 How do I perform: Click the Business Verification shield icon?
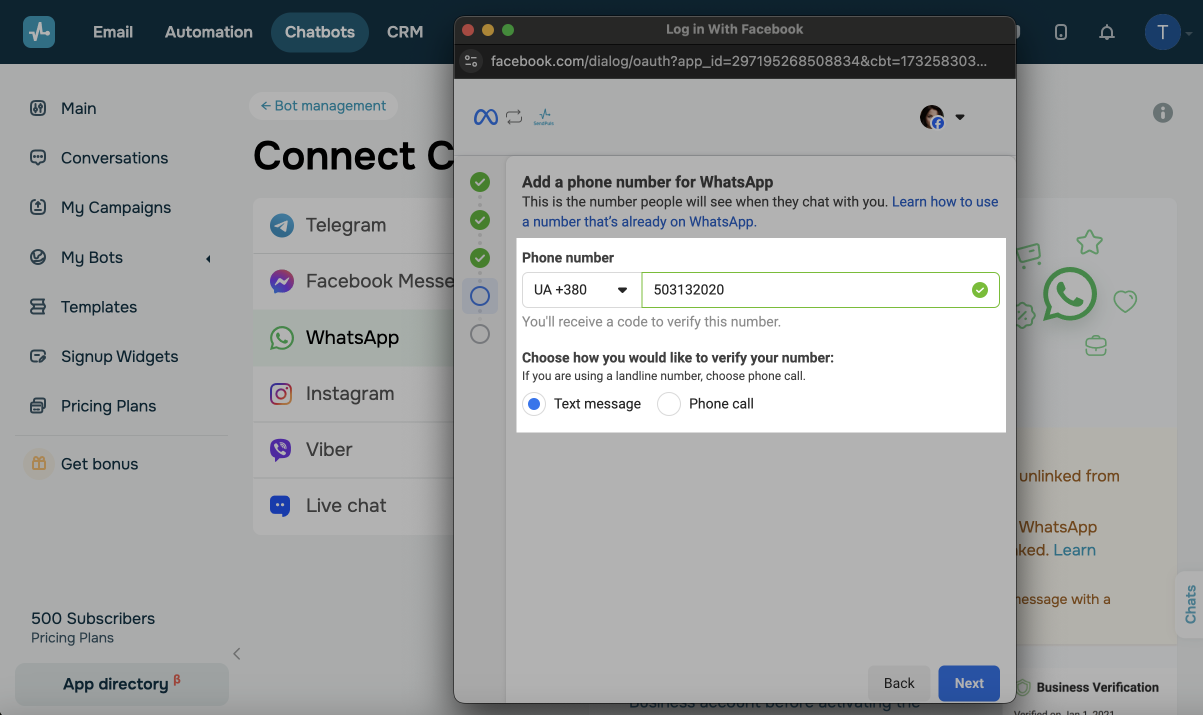click(x=1023, y=687)
